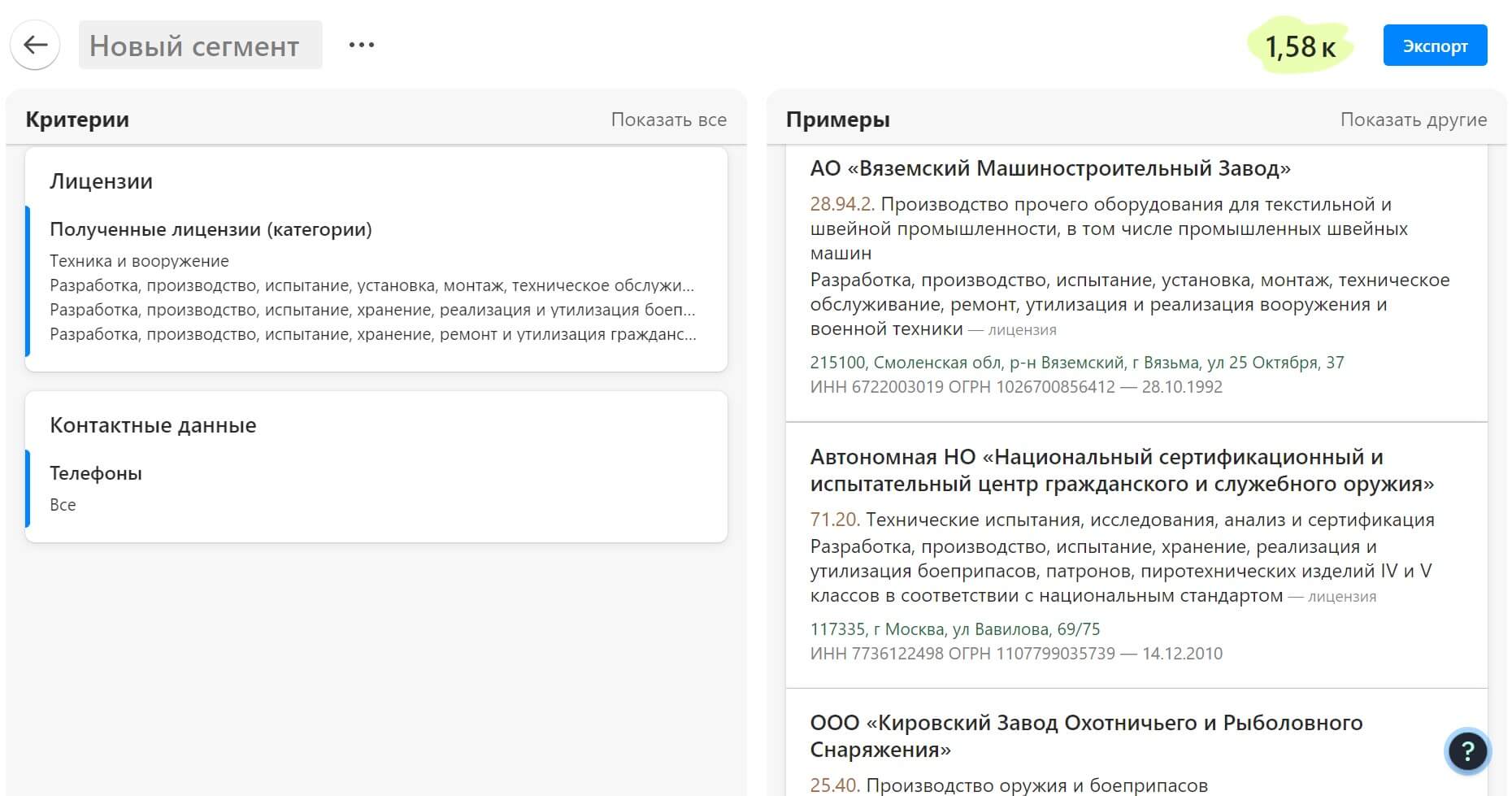The image size is (1512, 796).
Task: Open the Контактные данные card heading
Action: coord(153,425)
